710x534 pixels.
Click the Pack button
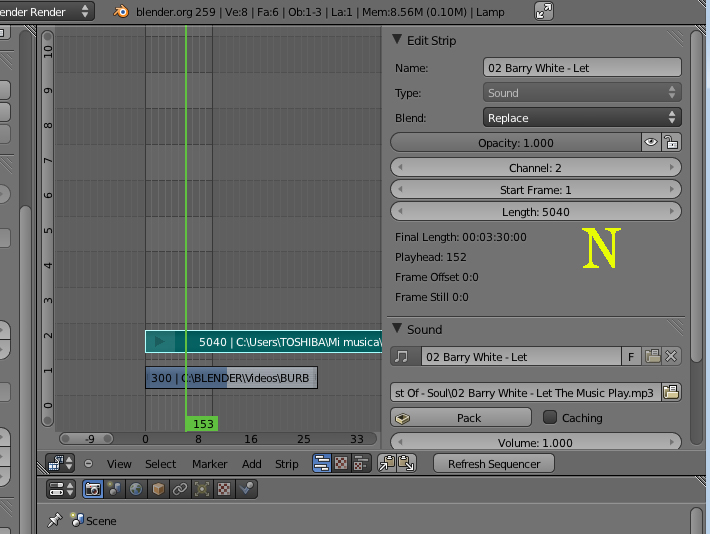pyautogui.click(x=461, y=417)
